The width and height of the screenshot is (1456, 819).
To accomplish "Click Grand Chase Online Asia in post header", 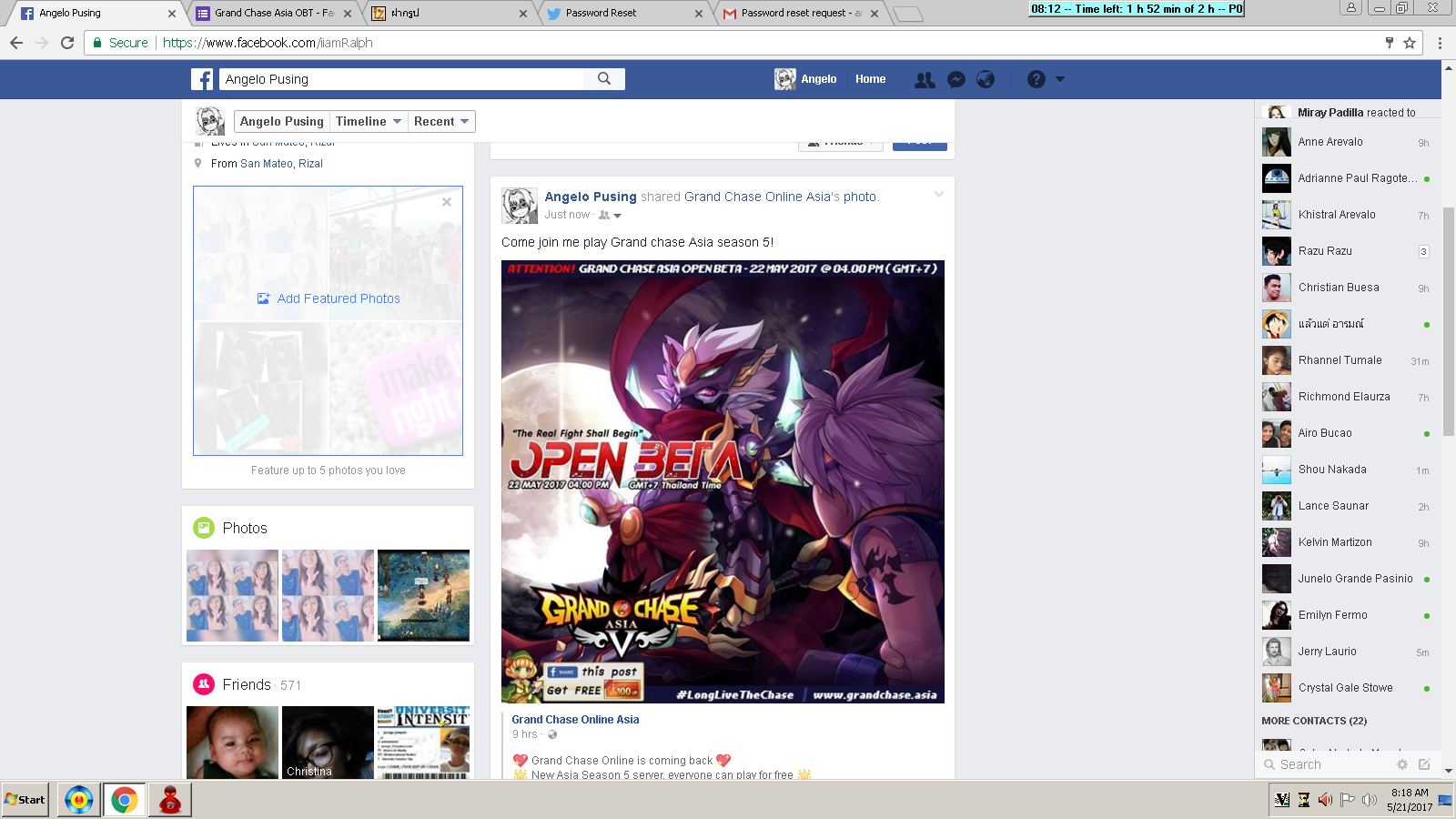I will pyautogui.click(x=757, y=197).
